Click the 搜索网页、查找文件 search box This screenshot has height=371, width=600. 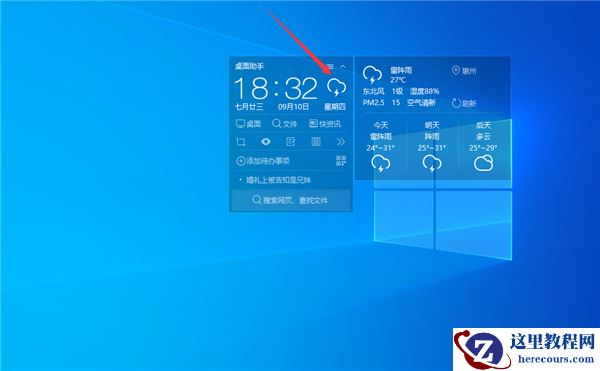coord(291,200)
